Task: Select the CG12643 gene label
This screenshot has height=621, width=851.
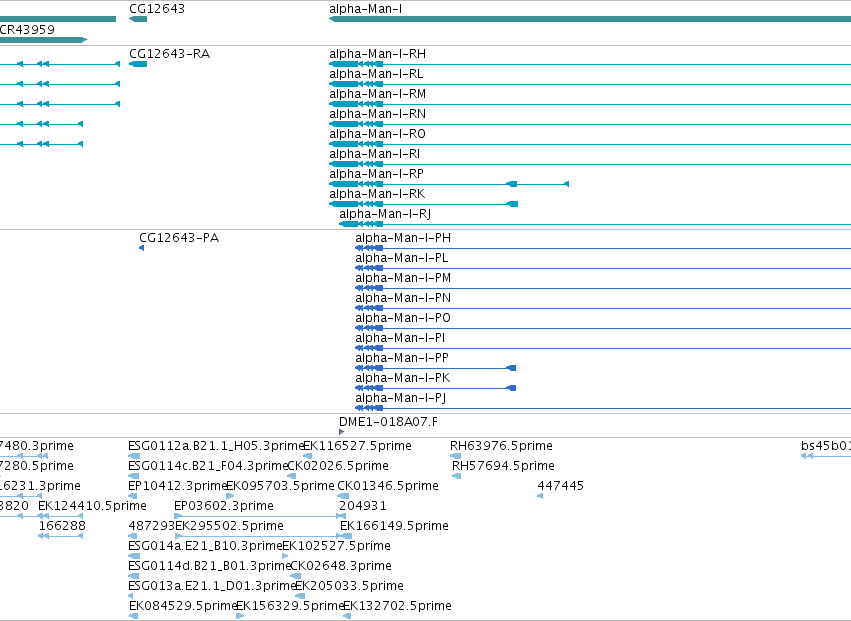Action: 157,9
